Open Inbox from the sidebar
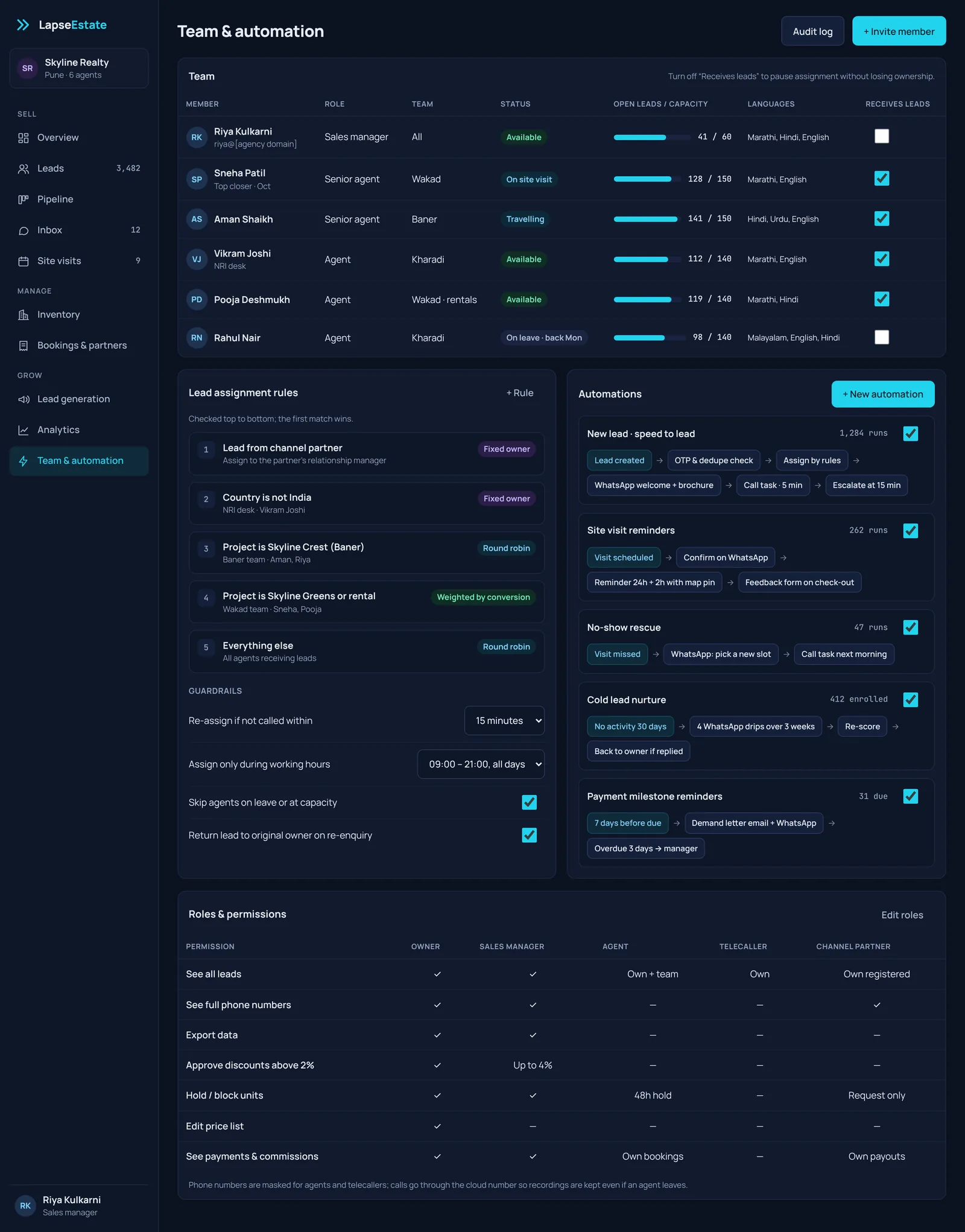Viewport: 965px width, 1232px height. pos(79,230)
